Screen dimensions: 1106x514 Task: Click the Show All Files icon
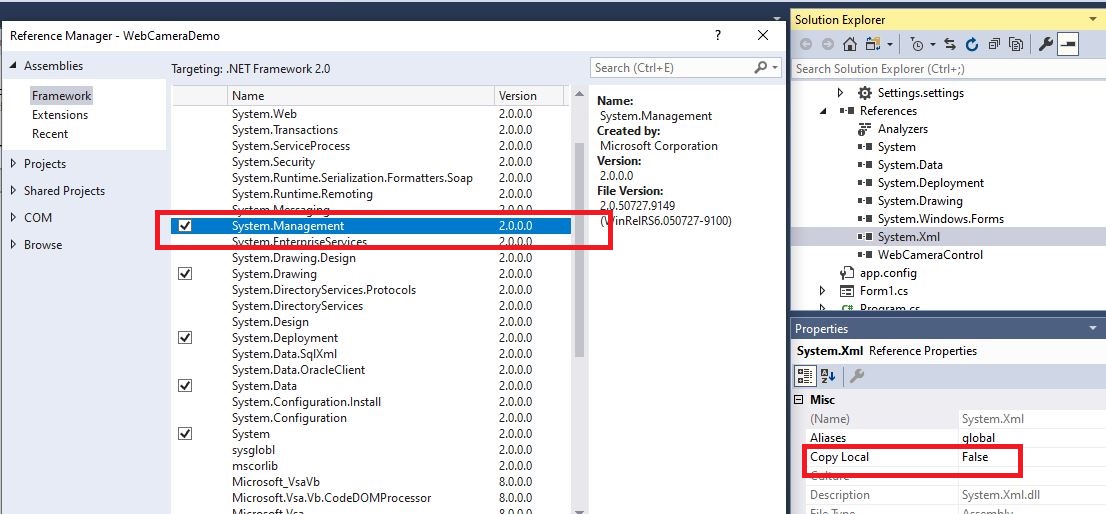1016,44
